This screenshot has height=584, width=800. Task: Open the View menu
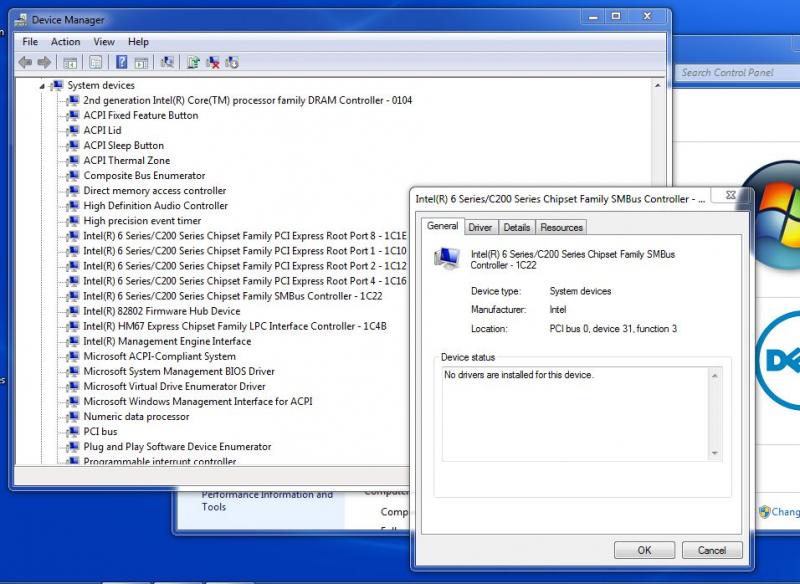(x=104, y=42)
